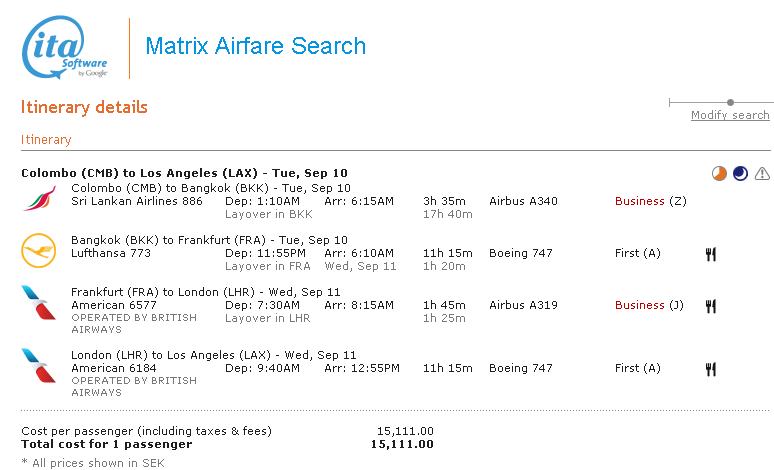Click the Lufthansa crane logo
This screenshot has width=774, height=470.
(x=38, y=250)
